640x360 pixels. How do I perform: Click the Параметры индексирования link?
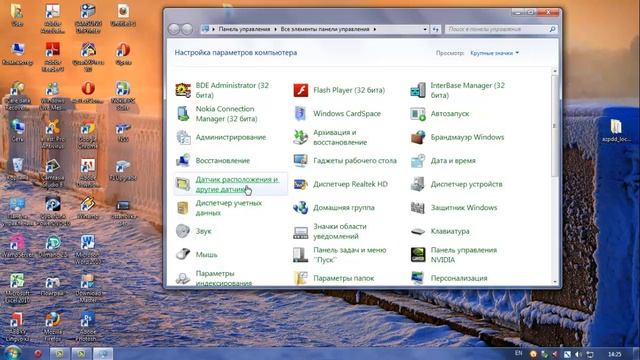coord(223,278)
